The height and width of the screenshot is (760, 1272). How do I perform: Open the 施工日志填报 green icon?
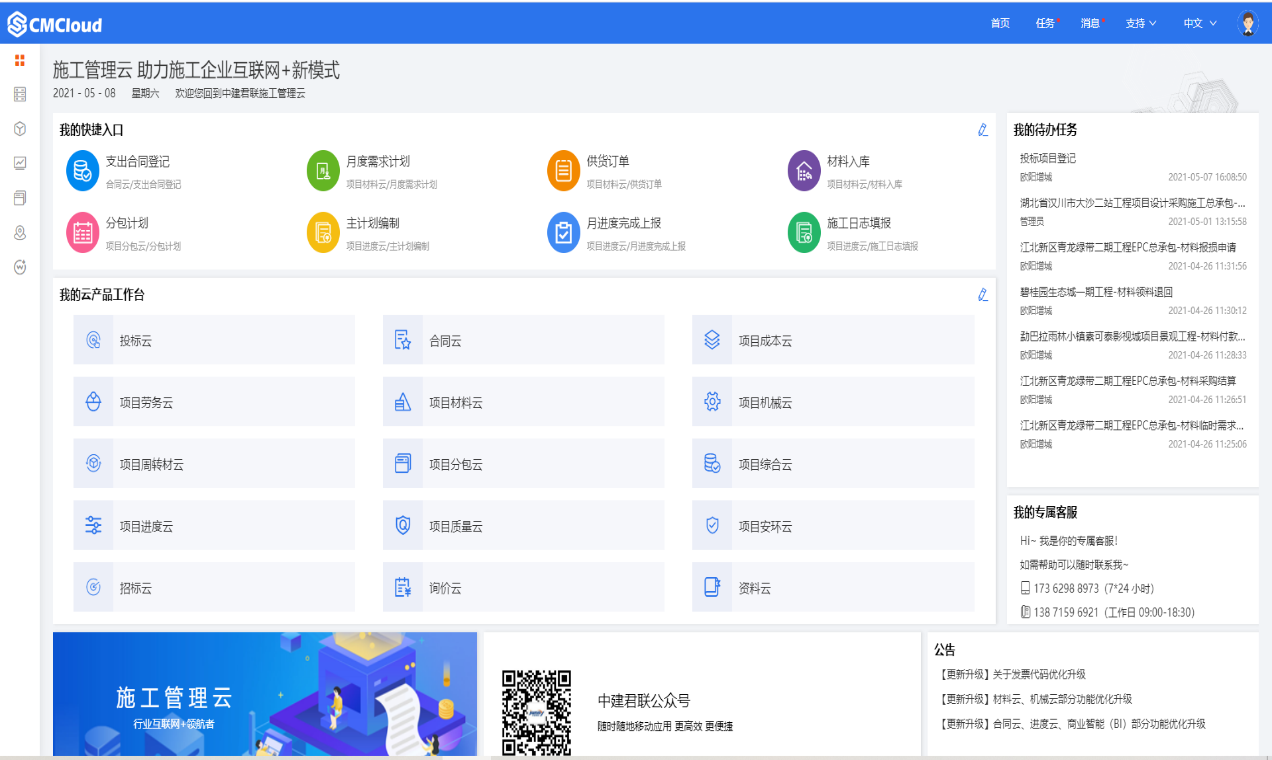click(x=804, y=232)
